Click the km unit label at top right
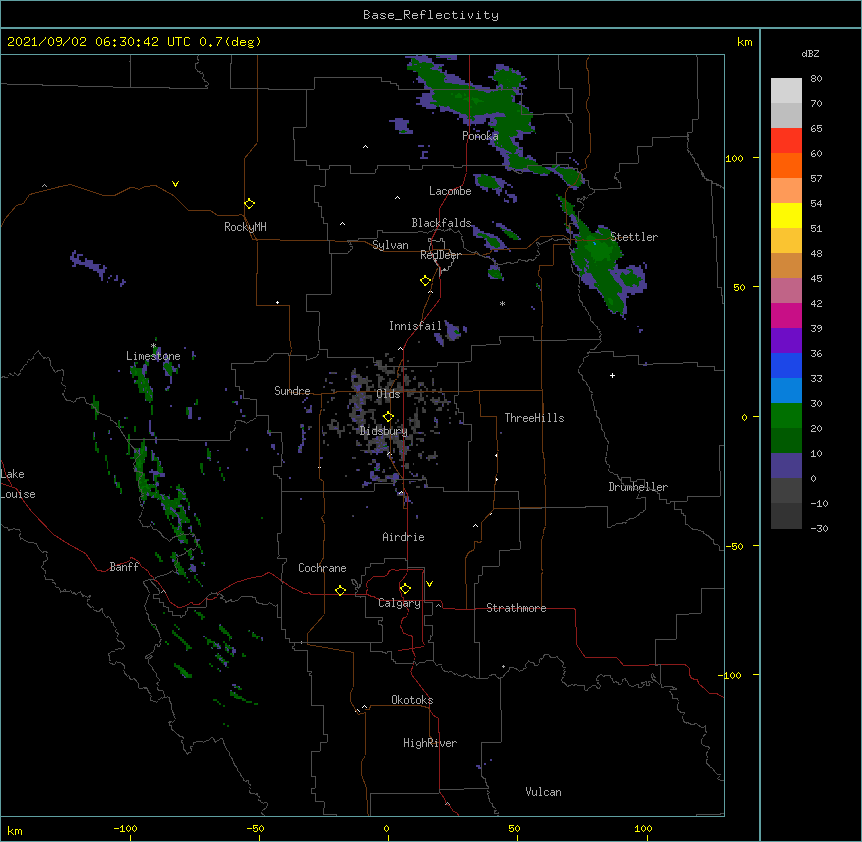862x842 pixels. (x=744, y=42)
